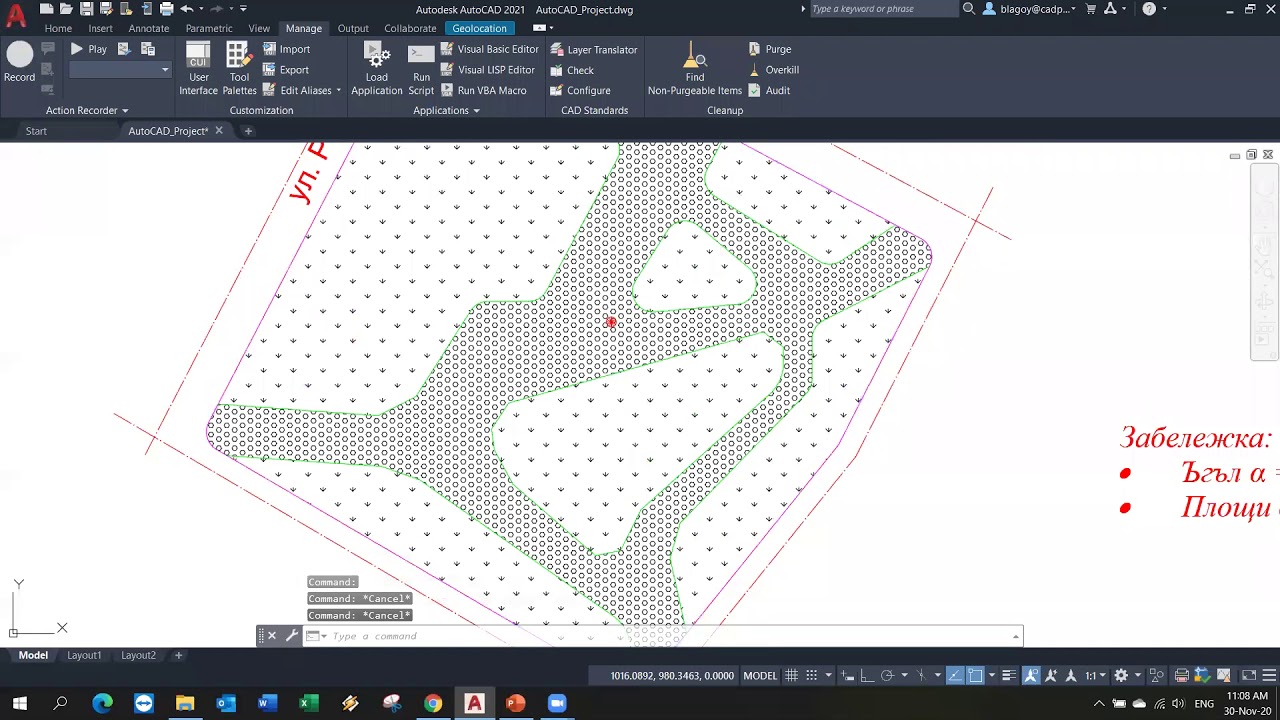1280x720 pixels.
Task: Click the Windows Start button
Action: pos(20,704)
